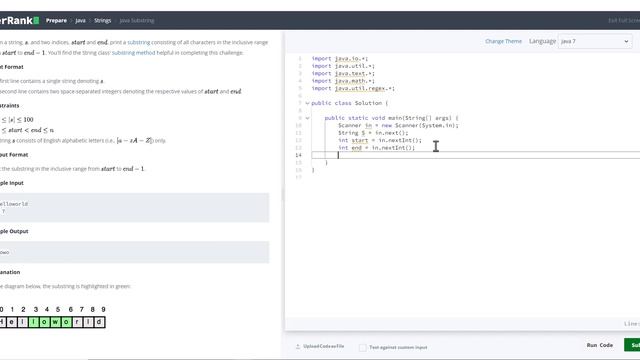Click the HackerRank logo
The image size is (640, 360).
(19, 20)
